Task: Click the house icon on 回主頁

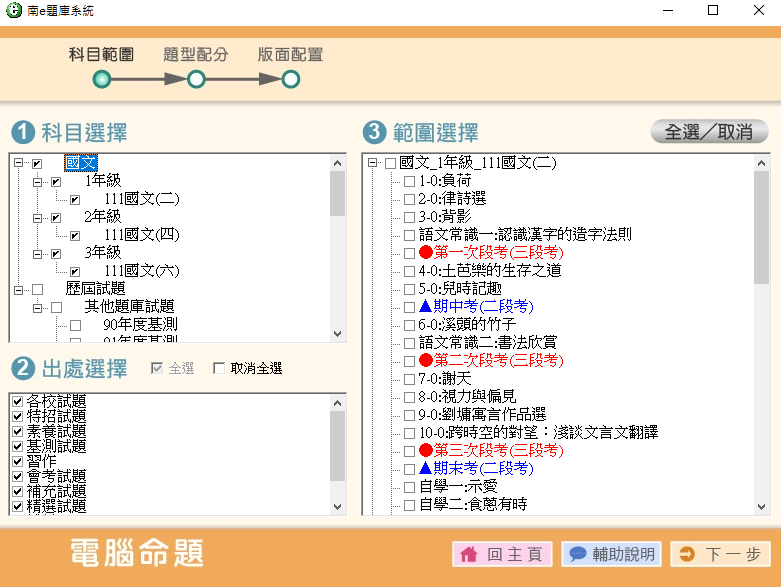Action: point(468,554)
